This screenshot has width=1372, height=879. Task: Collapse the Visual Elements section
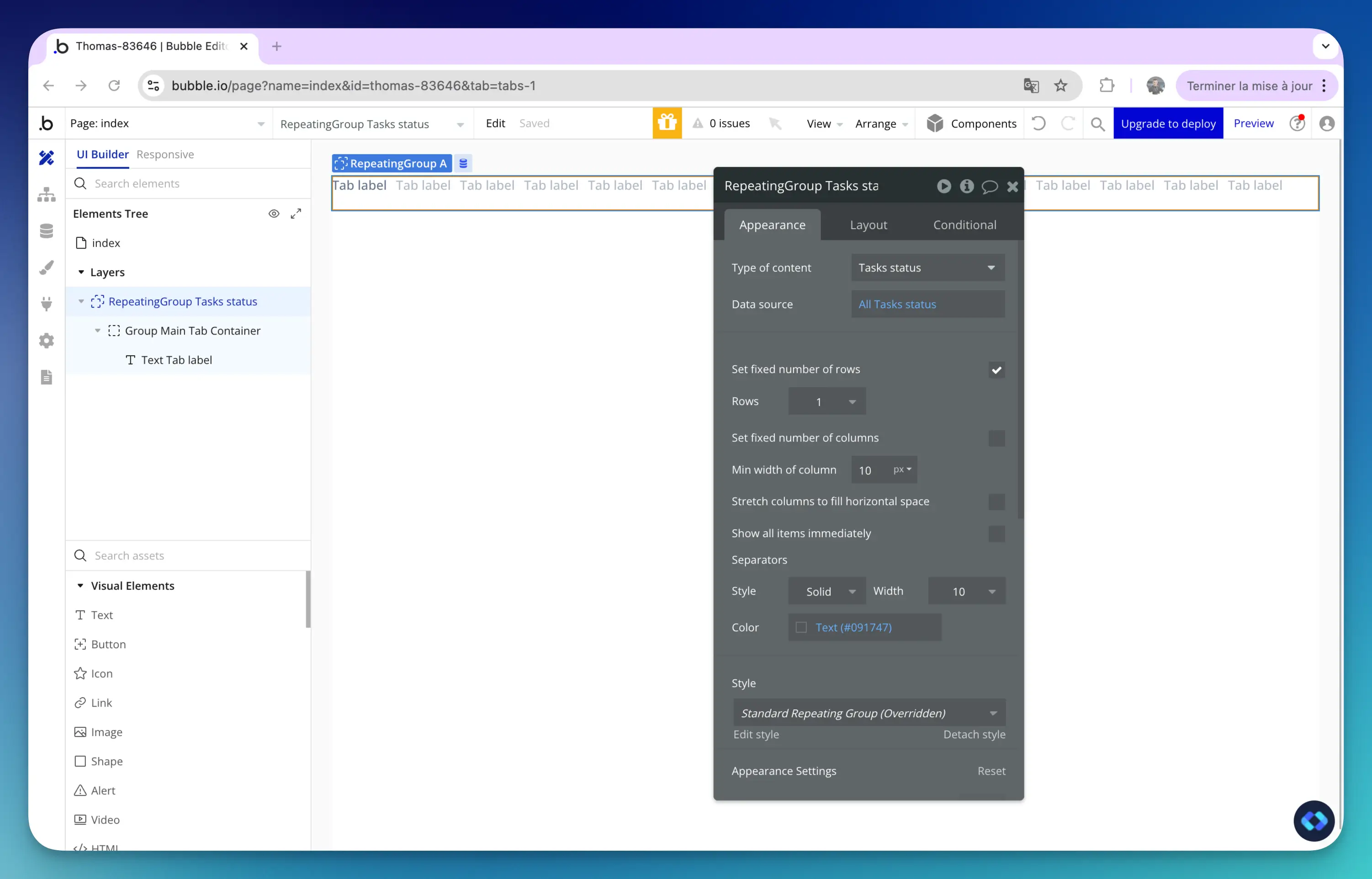point(80,586)
